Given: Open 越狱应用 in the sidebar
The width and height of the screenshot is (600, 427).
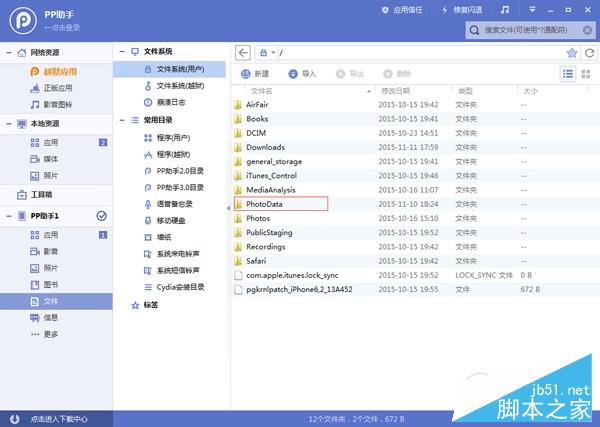Looking at the screenshot, I should pyautogui.click(x=56, y=72).
